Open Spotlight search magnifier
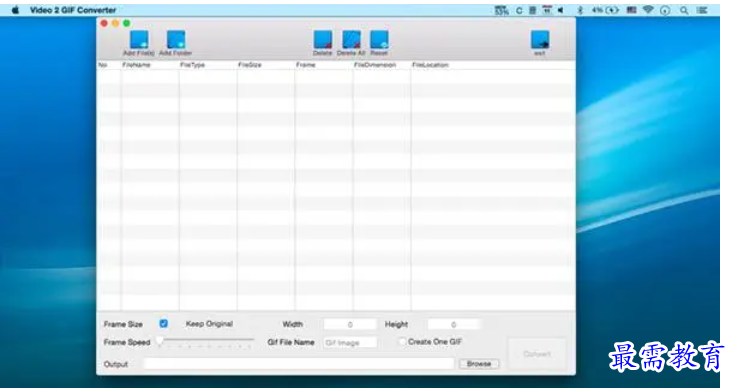The image size is (733, 388). 684,10
